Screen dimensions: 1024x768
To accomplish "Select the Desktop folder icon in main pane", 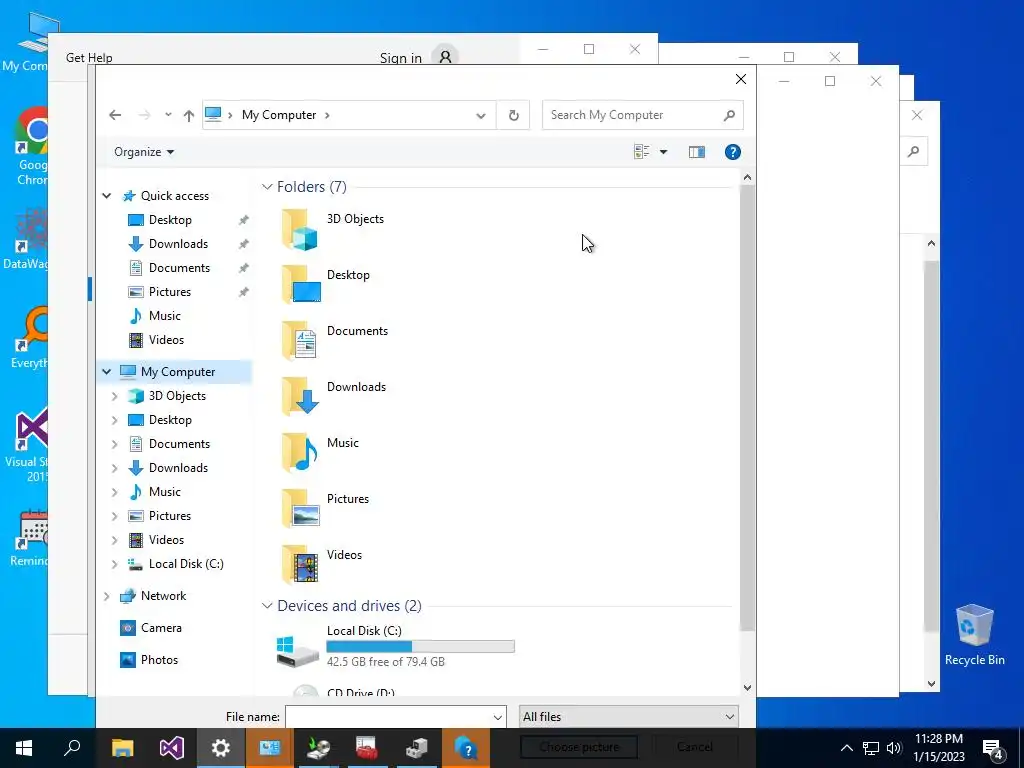I will 300,285.
